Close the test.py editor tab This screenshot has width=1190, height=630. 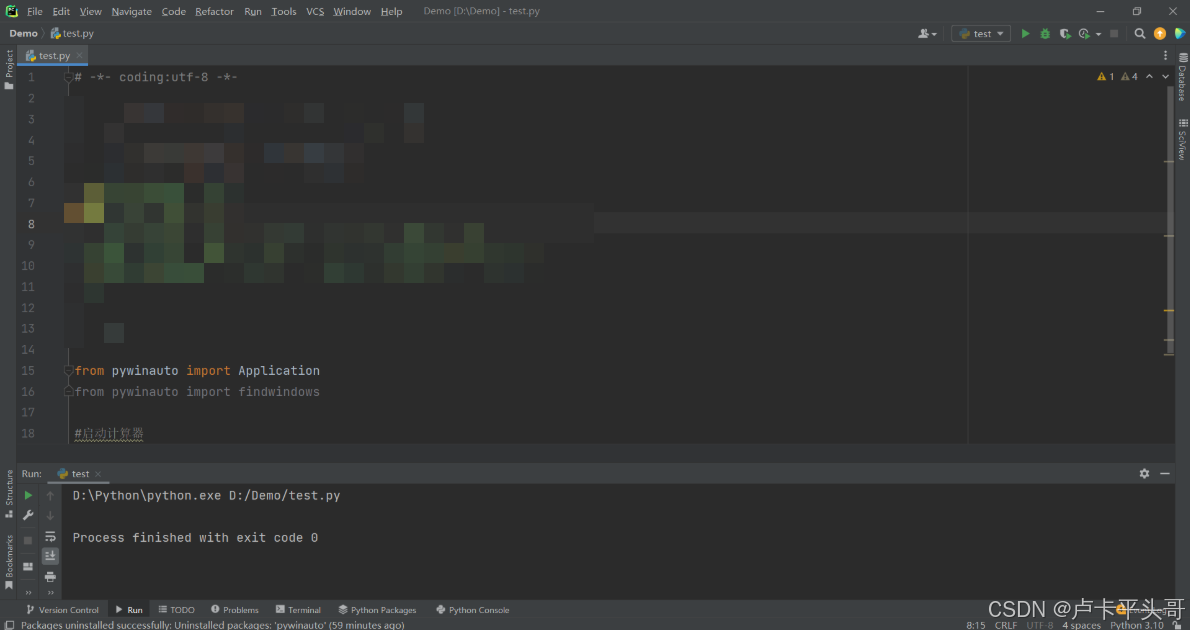pos(80,55)
